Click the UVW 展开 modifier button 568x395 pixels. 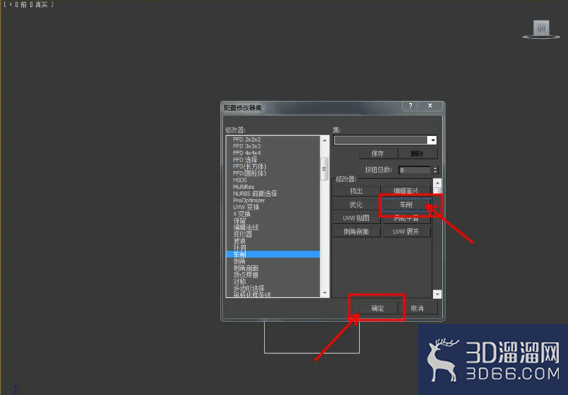click(406, 232)
